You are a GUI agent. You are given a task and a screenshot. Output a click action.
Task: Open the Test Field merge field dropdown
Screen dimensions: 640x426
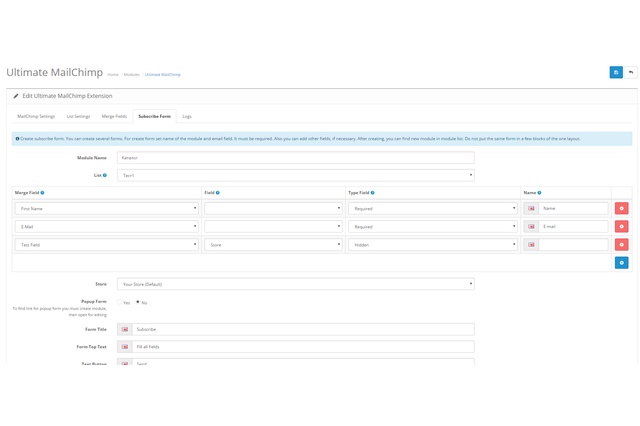point(107,245)
